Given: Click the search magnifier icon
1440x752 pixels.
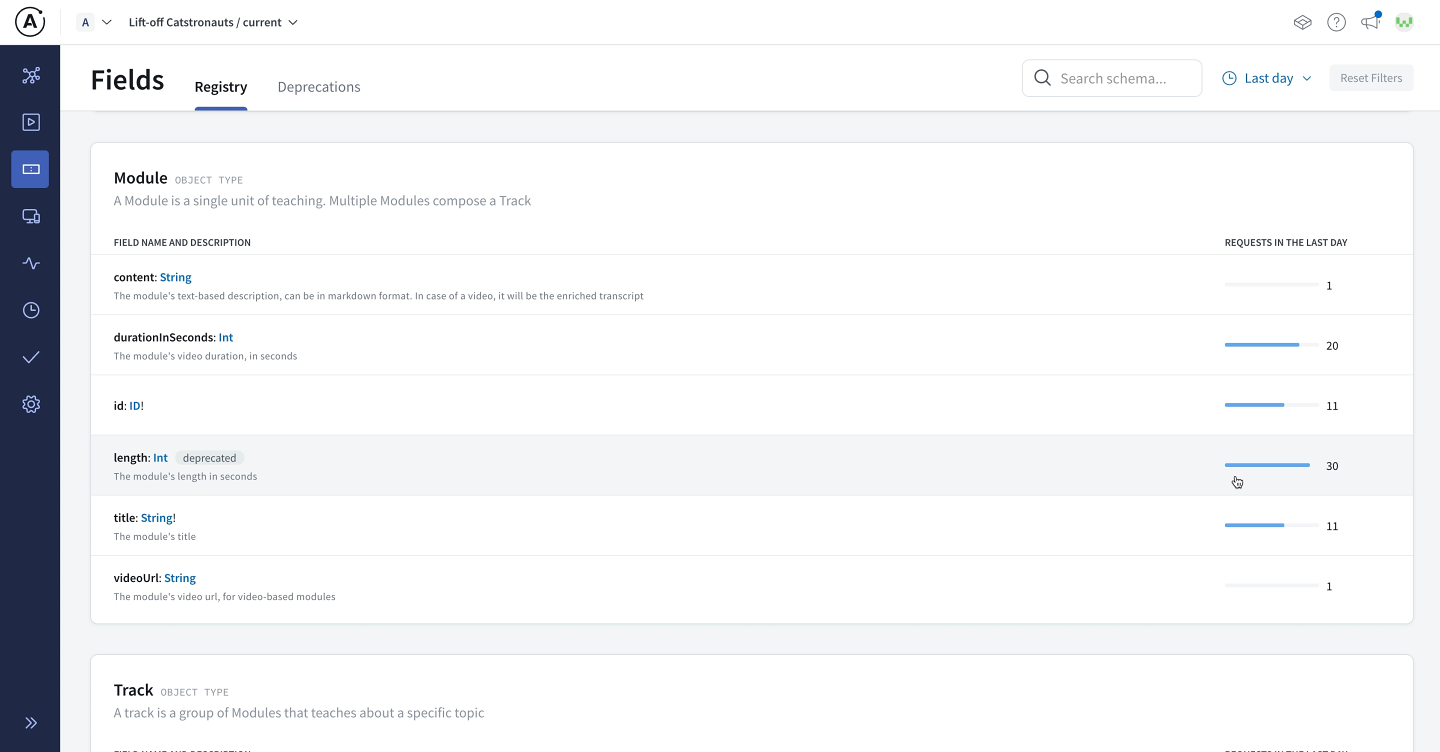Looking at the screenshot, I should (x=1042, y=78).
